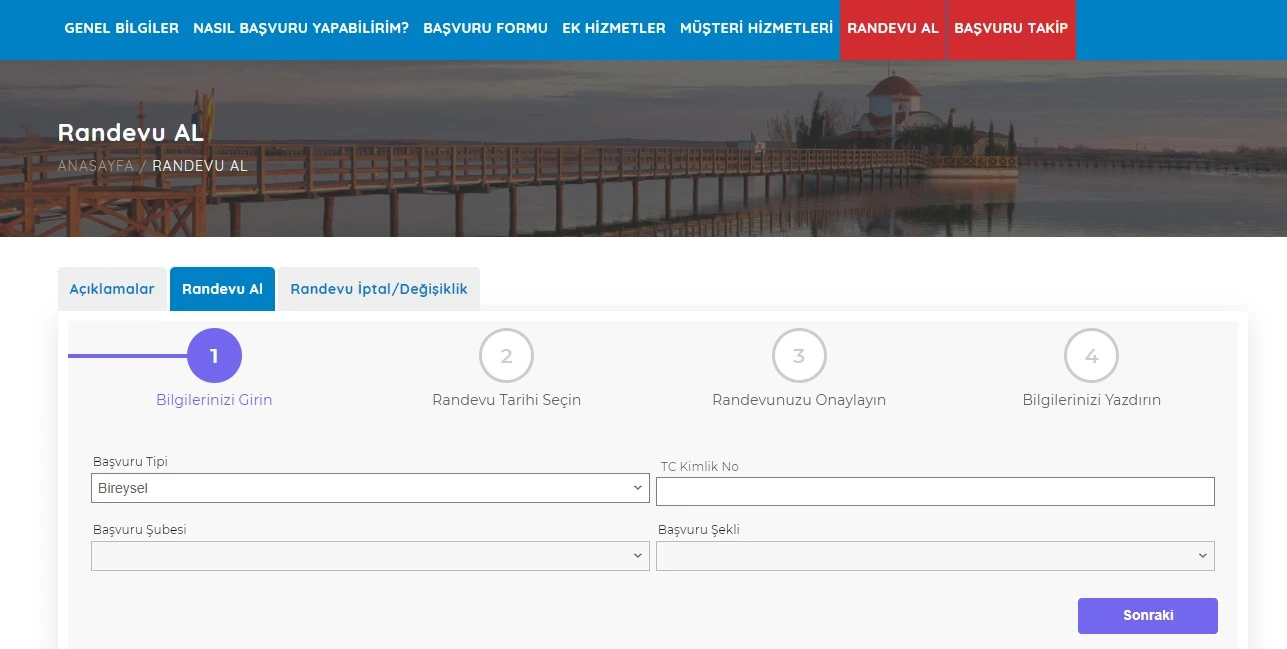This screenshot has width=1287, height=649.
Task: Open NASIL BAŞVURU YAPABİLİRİM menu
Action: coord(299,28)
